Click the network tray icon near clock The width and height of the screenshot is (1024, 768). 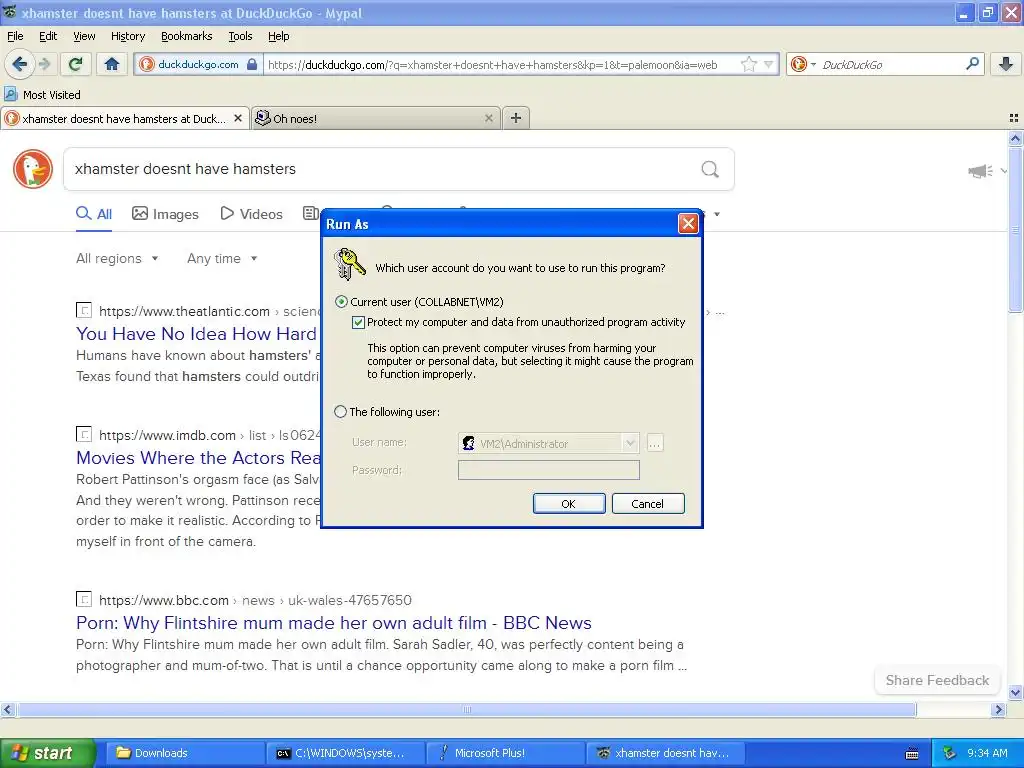[x=949, y=753]
